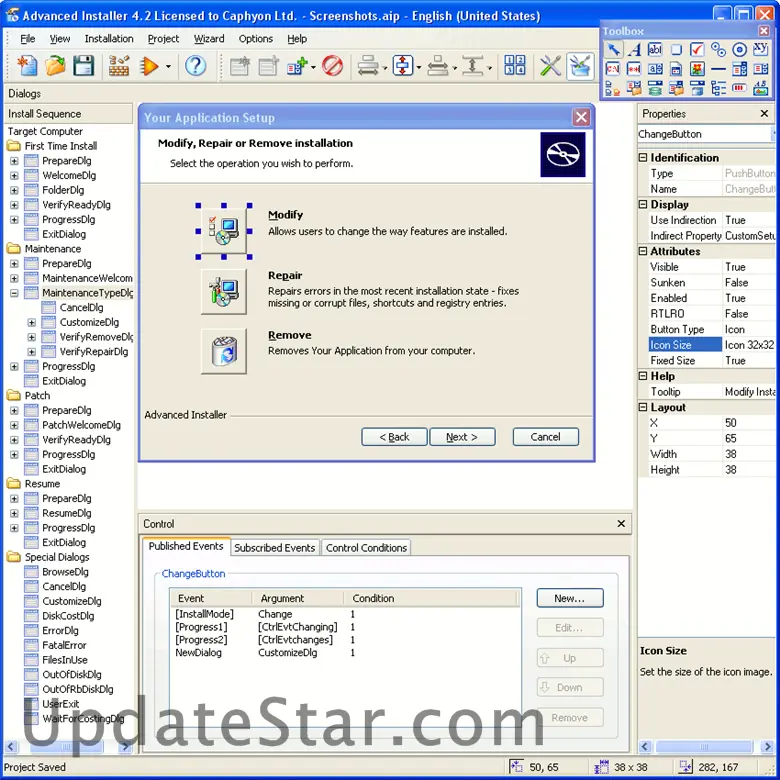The image size is (780, 780).
Task: Select the checkbox control tool in Toolbox
Action: (x=697, y=49)
